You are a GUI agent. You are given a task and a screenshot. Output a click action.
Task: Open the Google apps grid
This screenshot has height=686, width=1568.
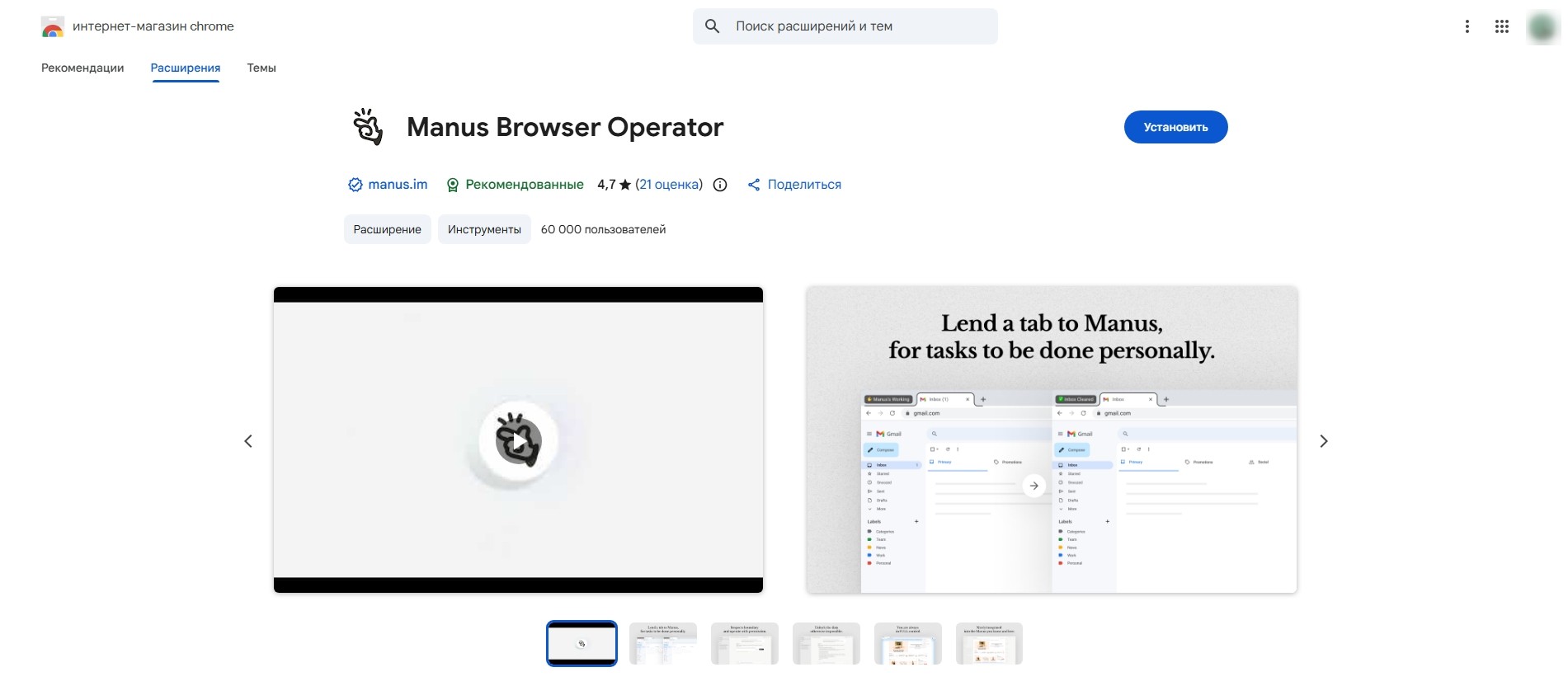[1502, 26]
